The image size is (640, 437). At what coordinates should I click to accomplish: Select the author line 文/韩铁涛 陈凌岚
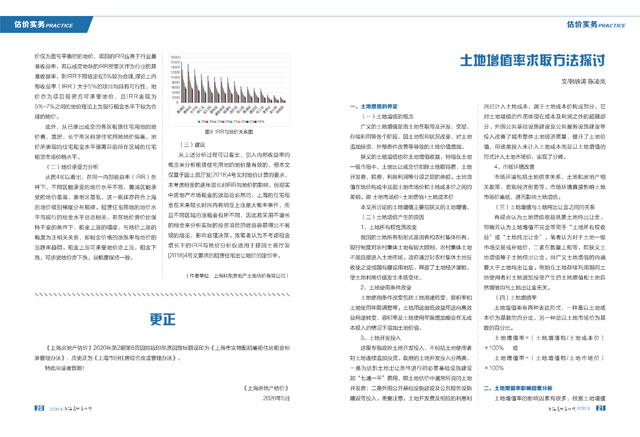tap(583, 82)
